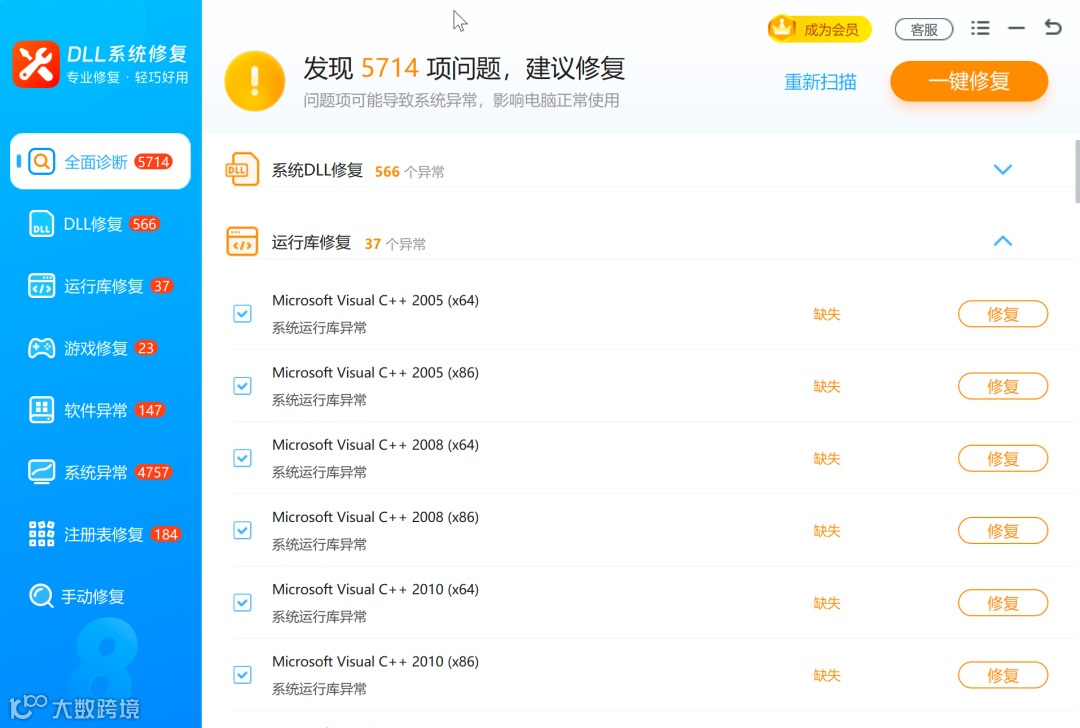Expand the 系统DLL修复 section chevron
This screenshot has height=728, width=1080.
[1003, 169]
